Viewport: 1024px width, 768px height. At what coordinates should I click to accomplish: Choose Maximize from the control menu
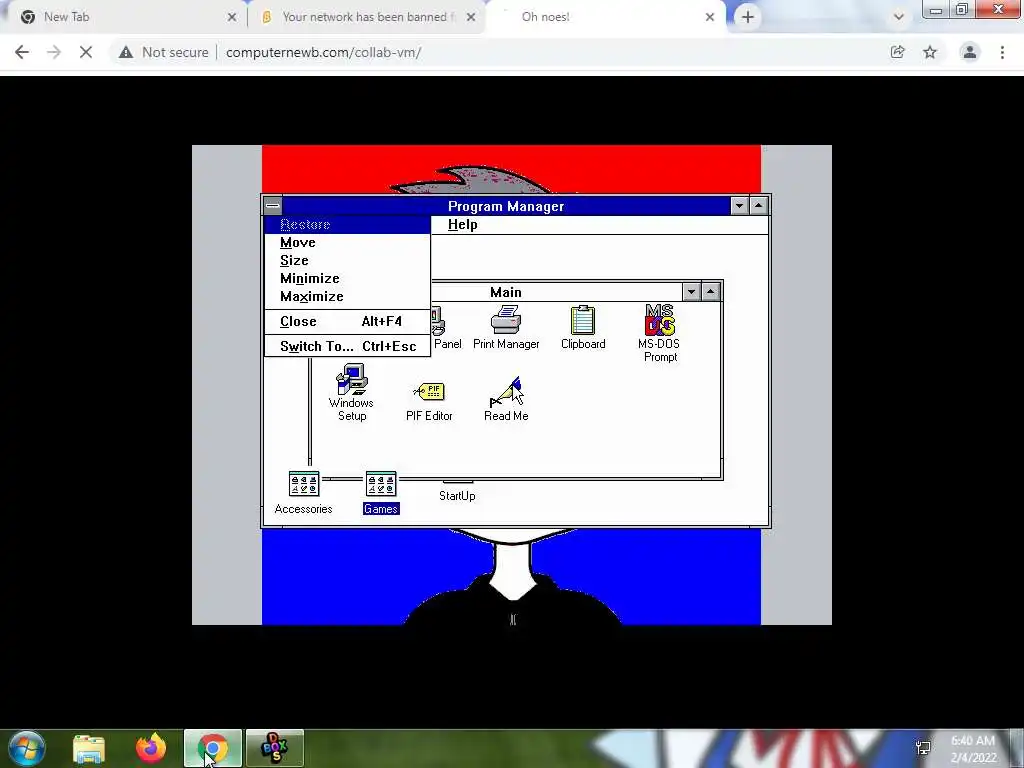click(347, 296)
